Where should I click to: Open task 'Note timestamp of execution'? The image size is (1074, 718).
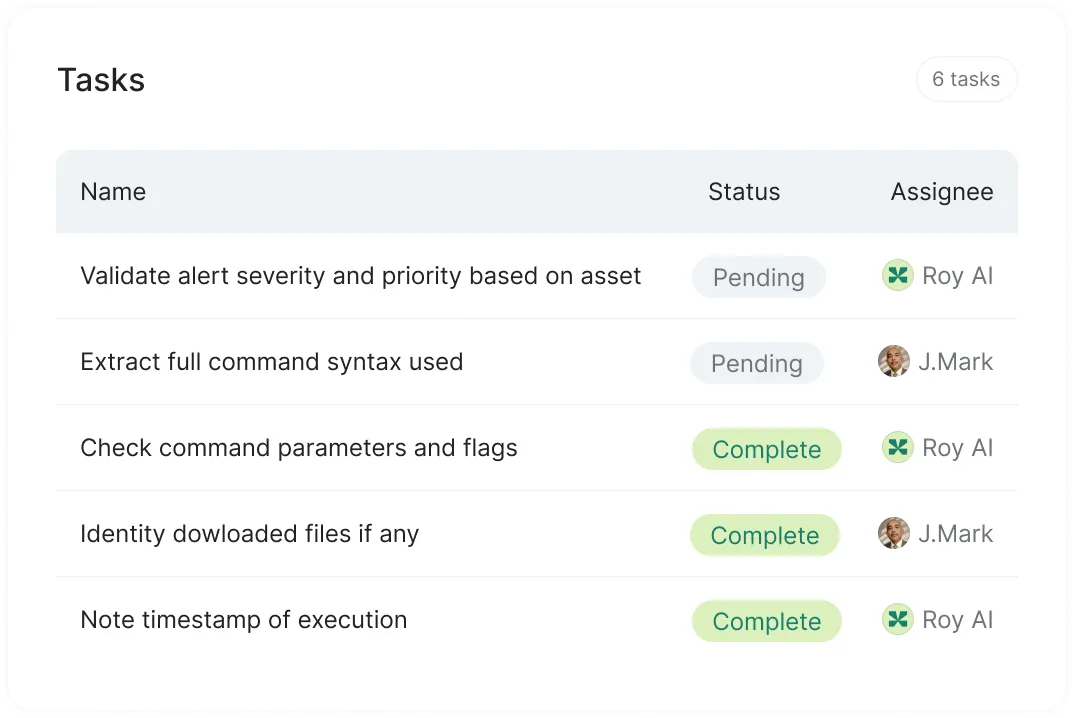[x=244, y=620]
